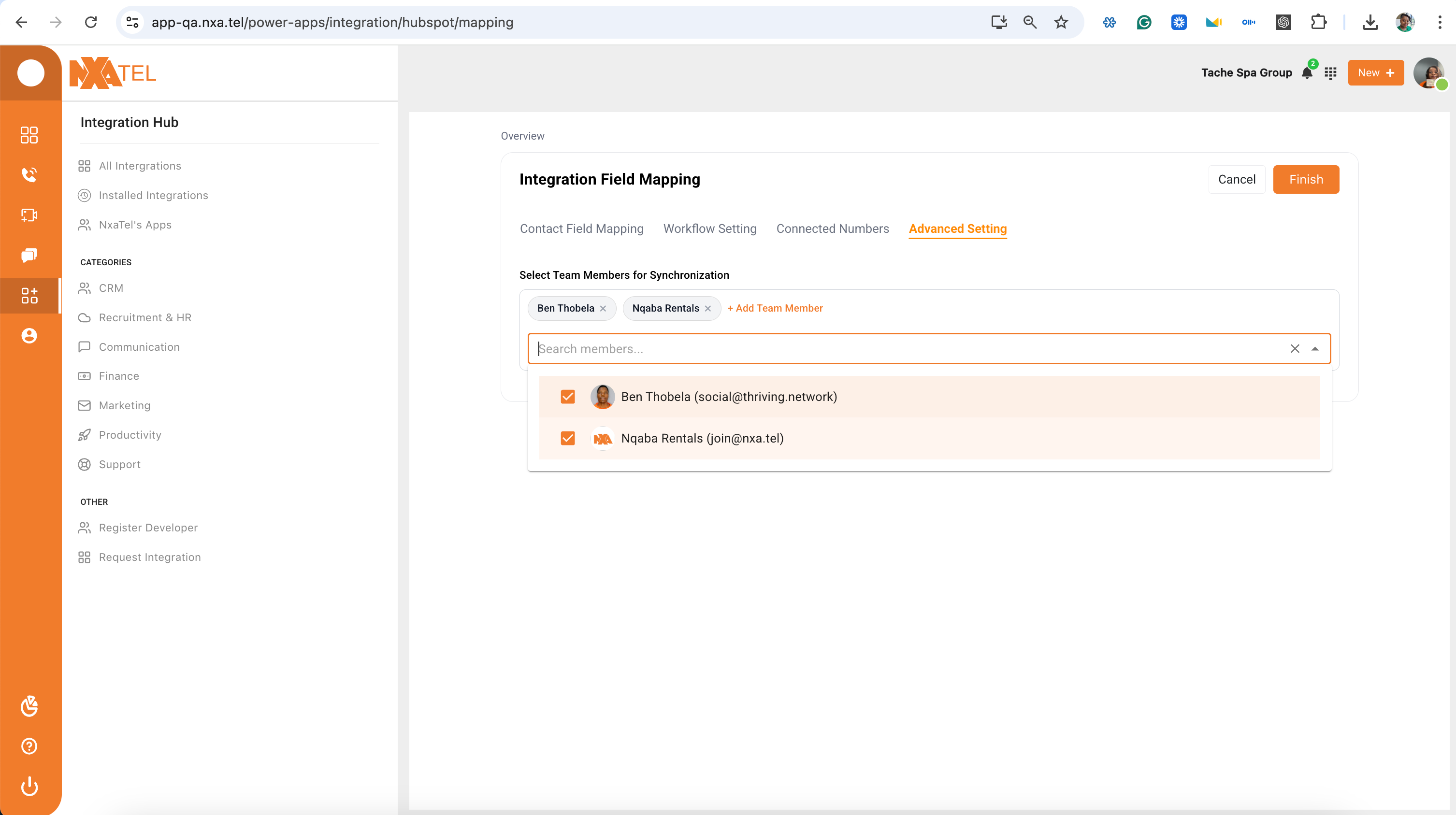
Task: Open the site information icon in address bar
Action: (132, 22)
